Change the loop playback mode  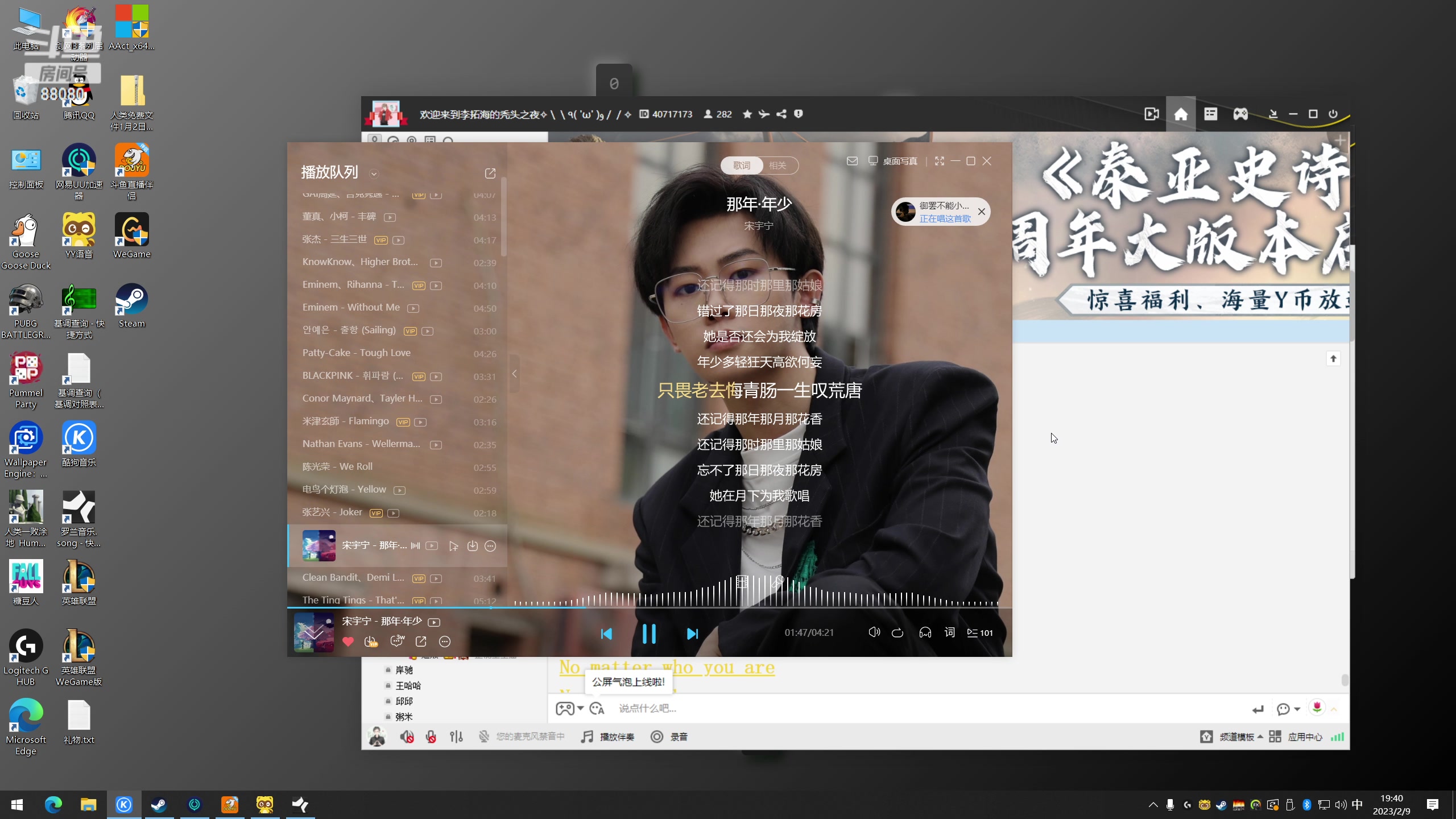[897, 632]
